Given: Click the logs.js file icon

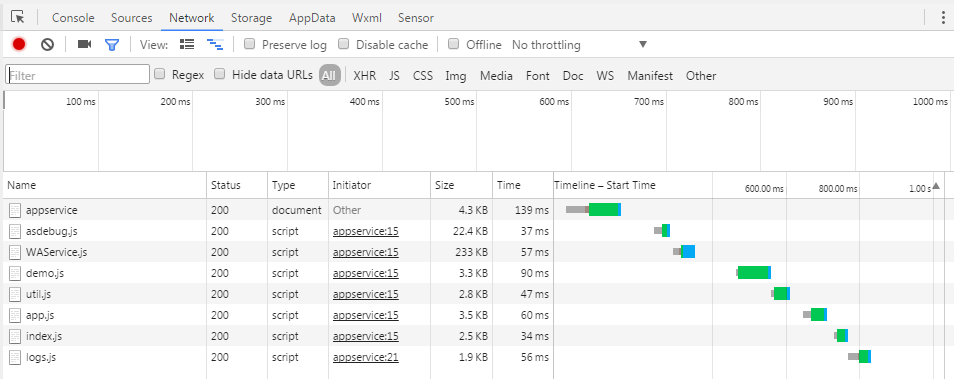Looking at the screenshot, I should [x=15, y=357].
